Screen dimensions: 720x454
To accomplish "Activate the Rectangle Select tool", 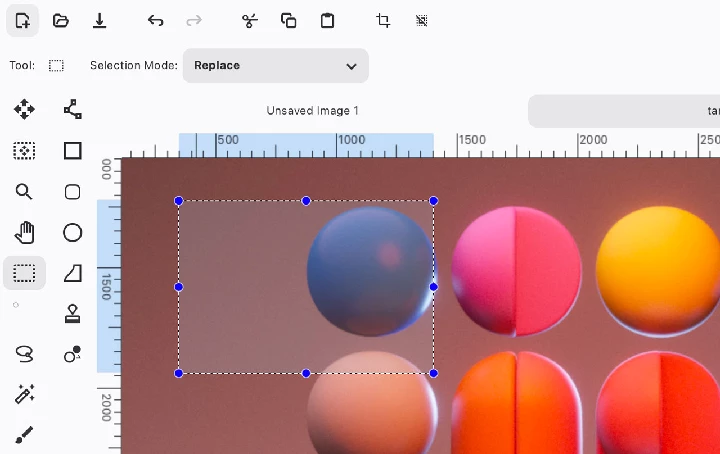I will click(24, 272).
